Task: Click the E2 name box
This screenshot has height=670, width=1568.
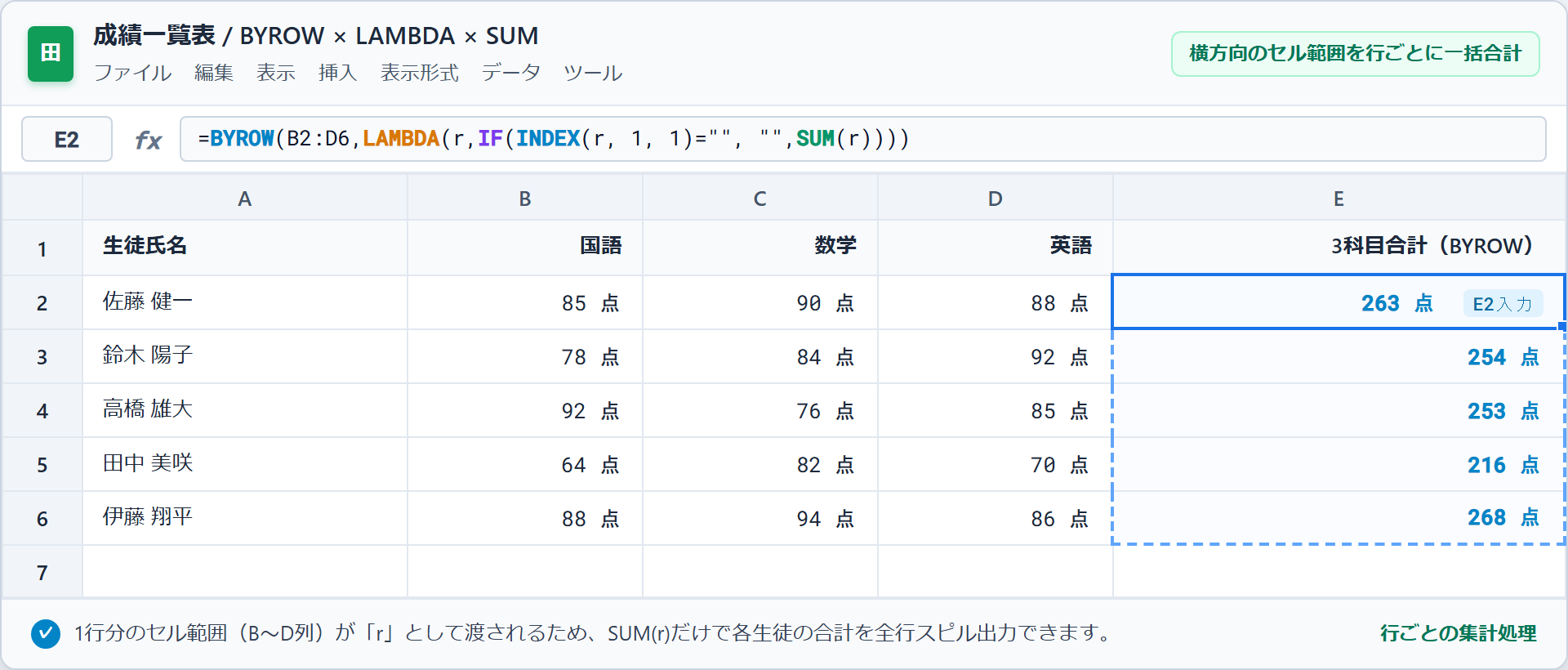Action: click(x=67, y=139)
